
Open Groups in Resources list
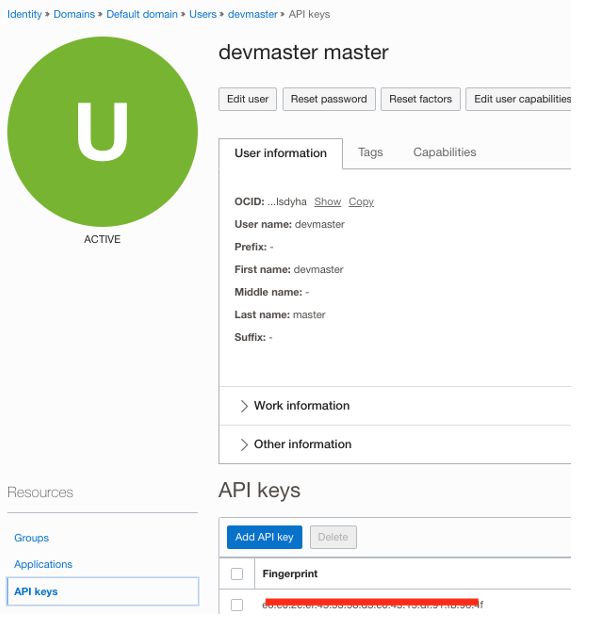tap(31, 538)
